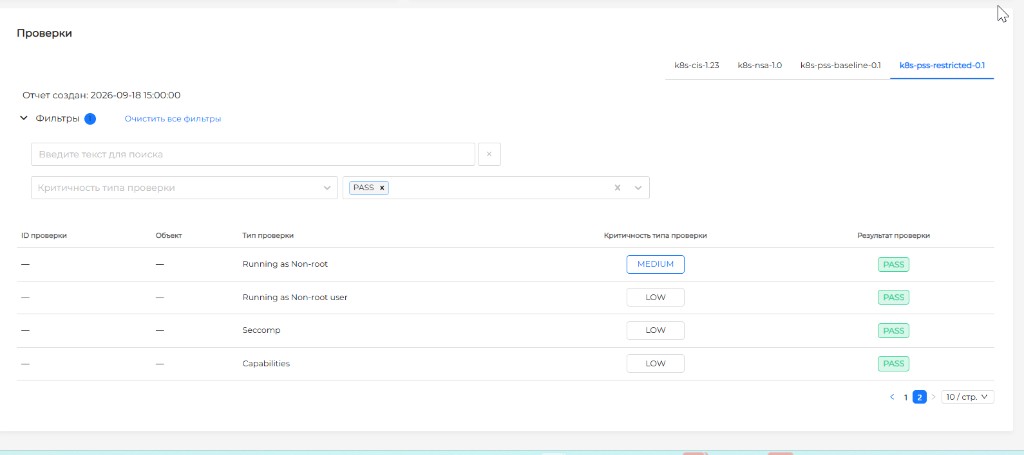The height and width of the screenshot is (455, 1024).
Task: Select the Running as Non-root user text
Action: click(295, 297)
